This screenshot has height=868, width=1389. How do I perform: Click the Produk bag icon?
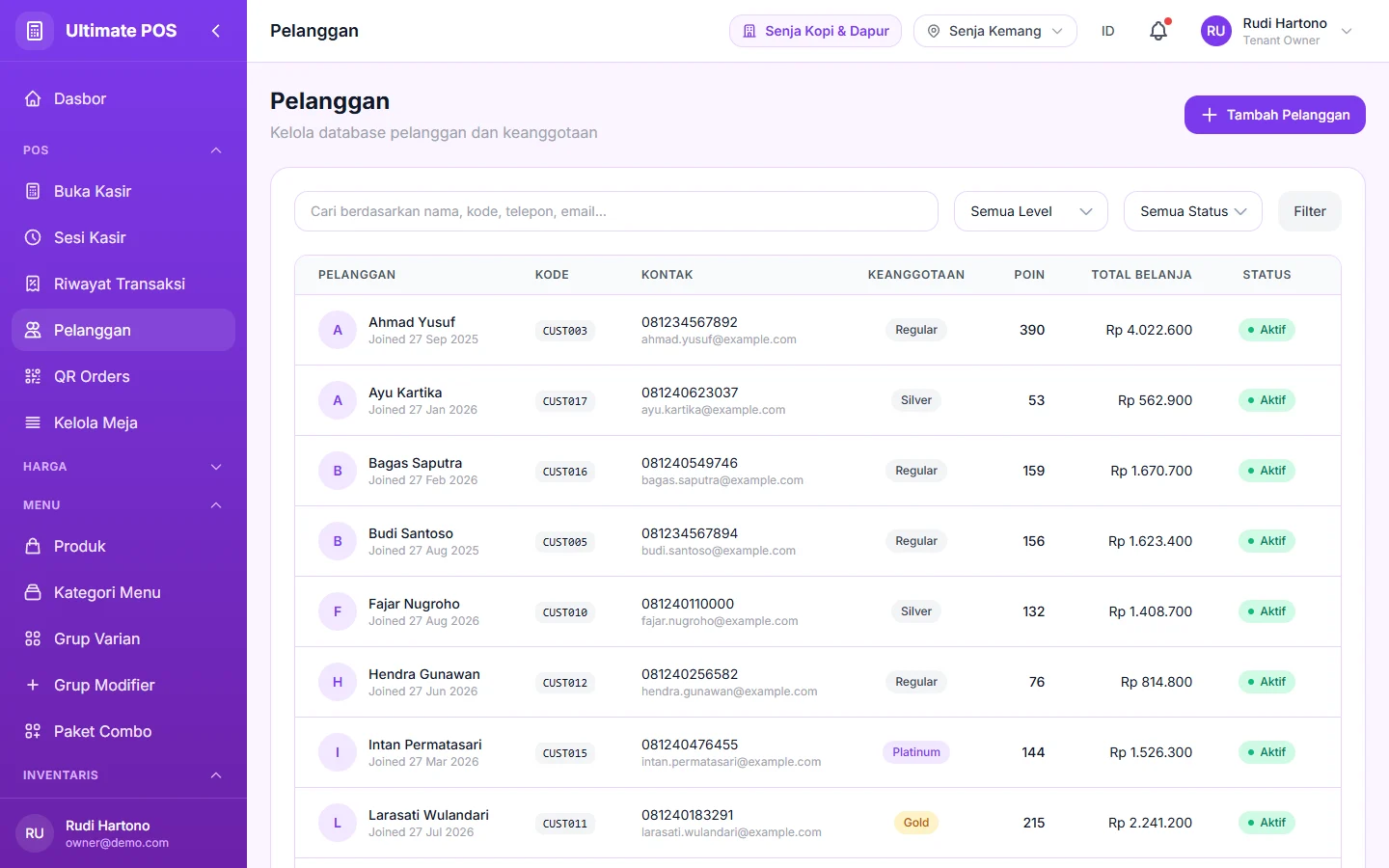(x=33, y=546)
